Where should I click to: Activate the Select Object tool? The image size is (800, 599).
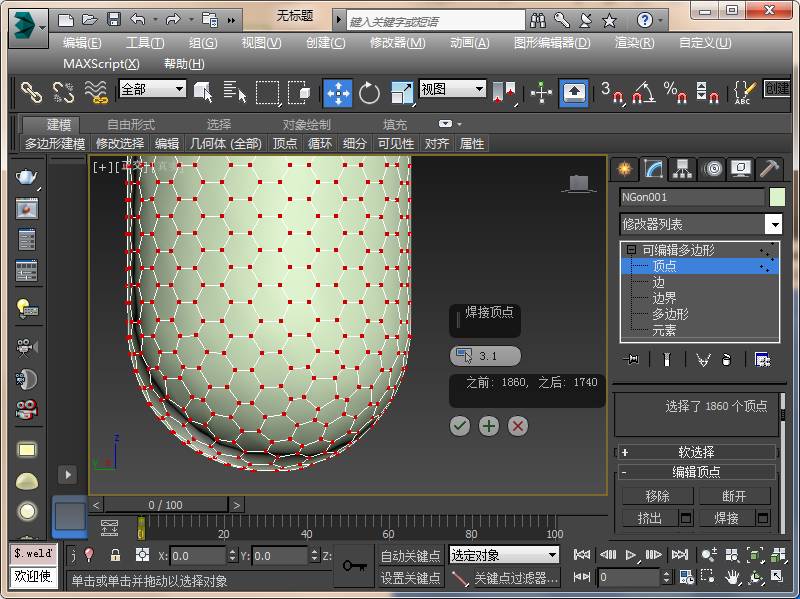[203, 92]
